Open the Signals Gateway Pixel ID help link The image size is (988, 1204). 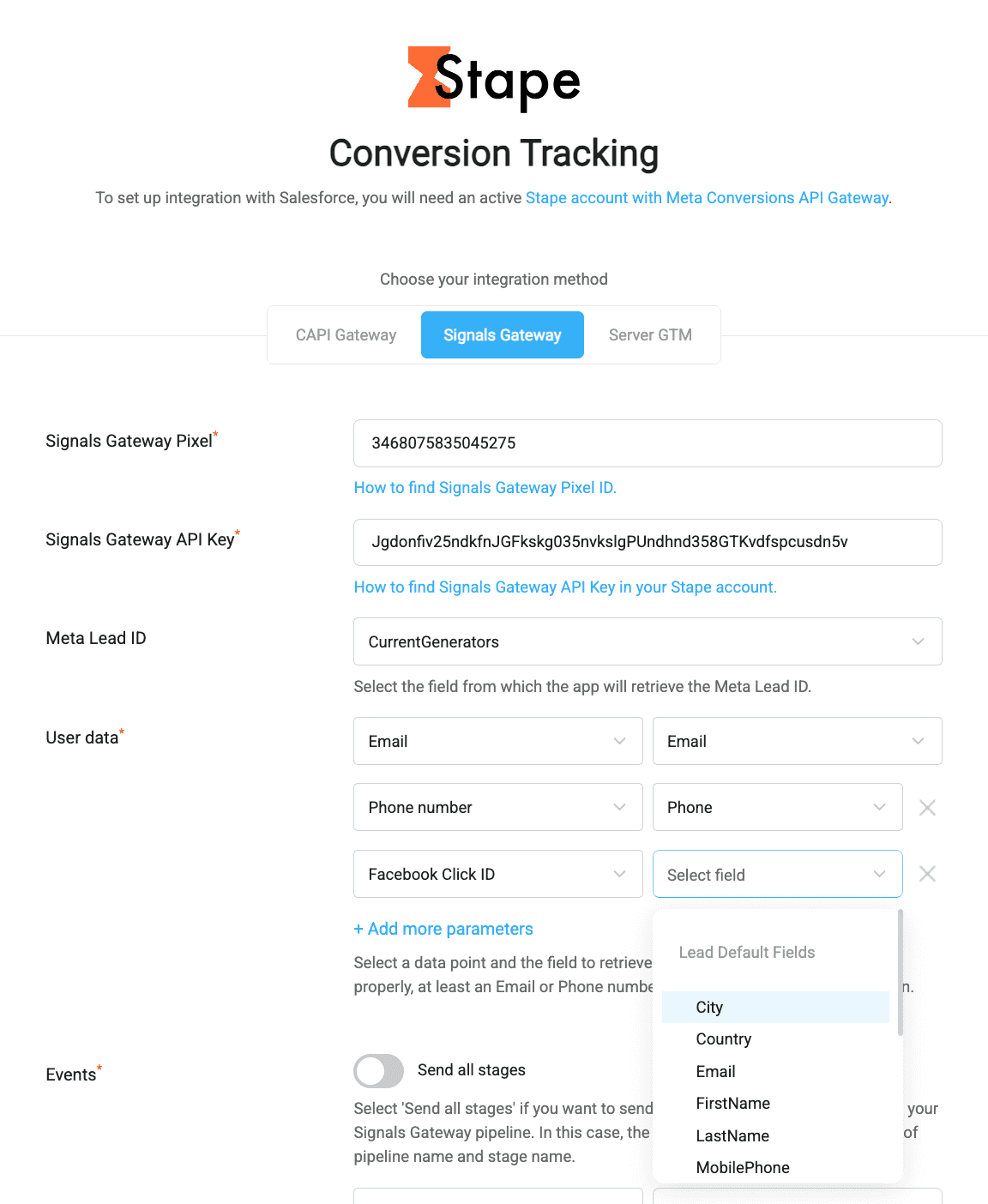485,487
